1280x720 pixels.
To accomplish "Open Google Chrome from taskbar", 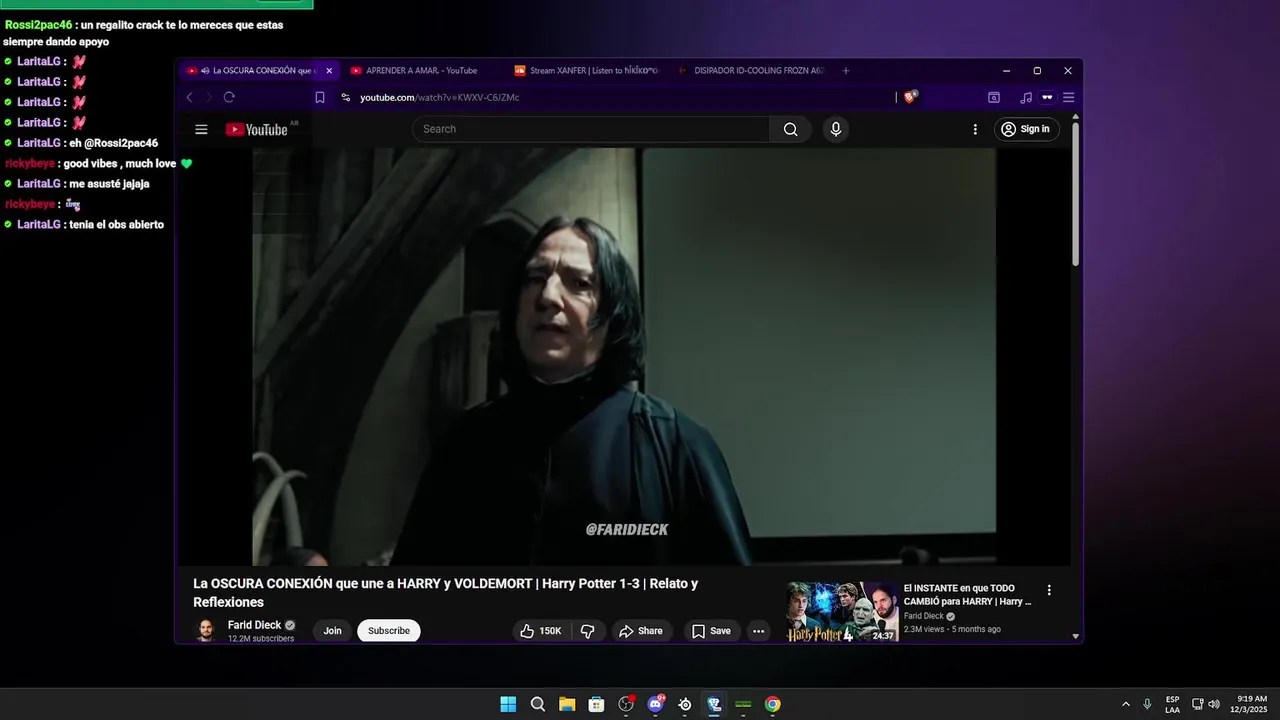I will coord(772,704).
